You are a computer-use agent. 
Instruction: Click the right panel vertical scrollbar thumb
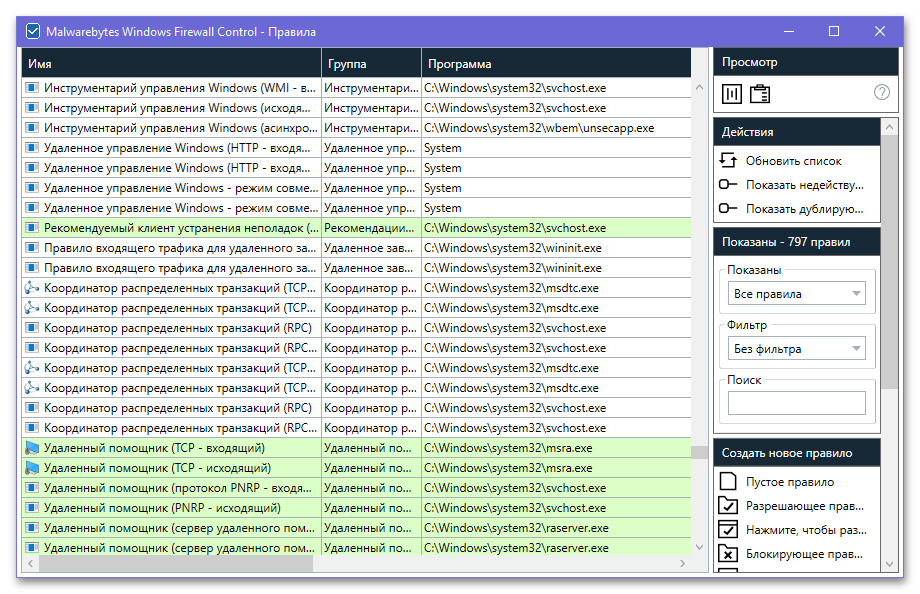tap(889, 261)
